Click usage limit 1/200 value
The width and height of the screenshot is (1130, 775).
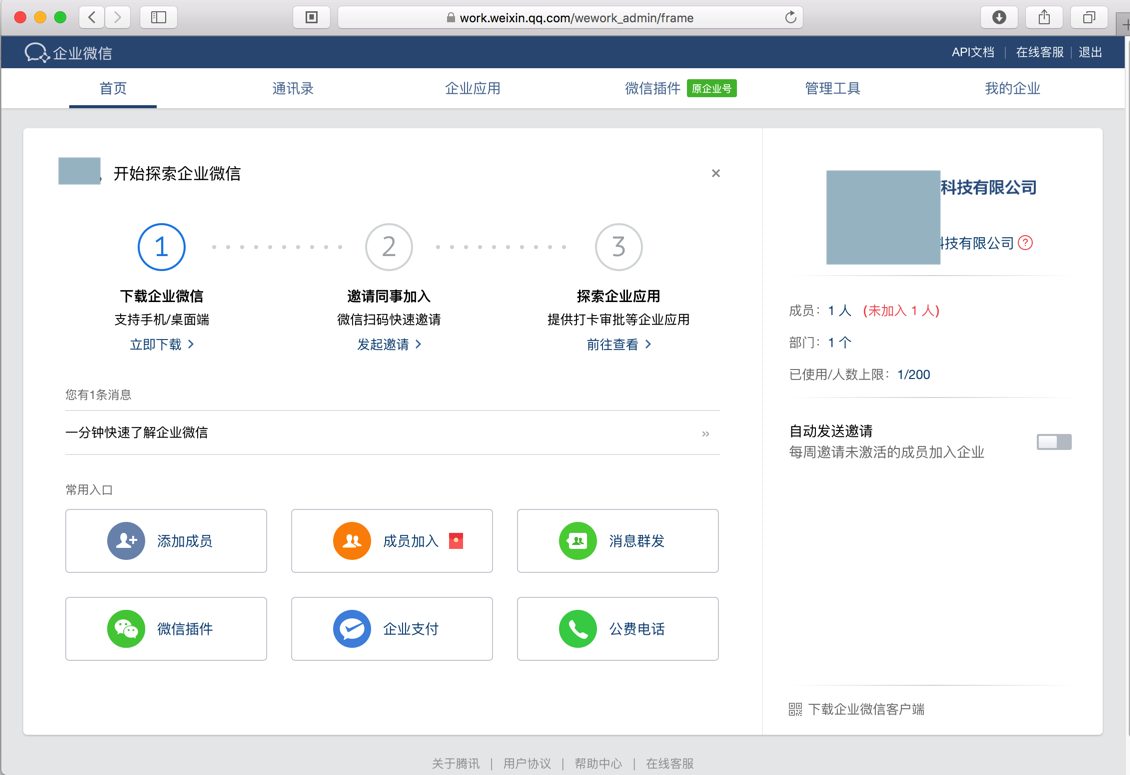[914, 374]
